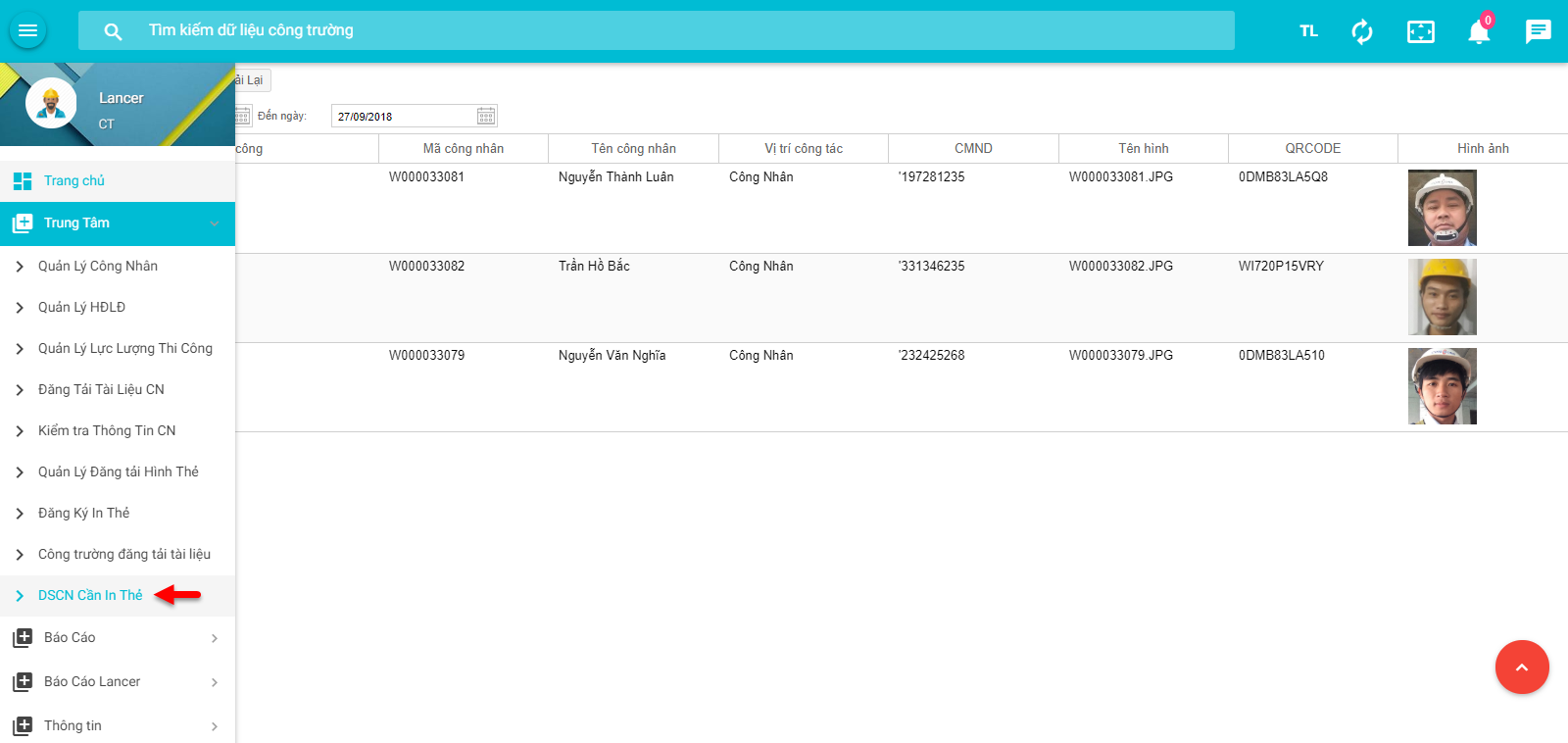Go to Trang chủ home page
The height and width of the screenshot is (743, 1568).
click(73, 181)
